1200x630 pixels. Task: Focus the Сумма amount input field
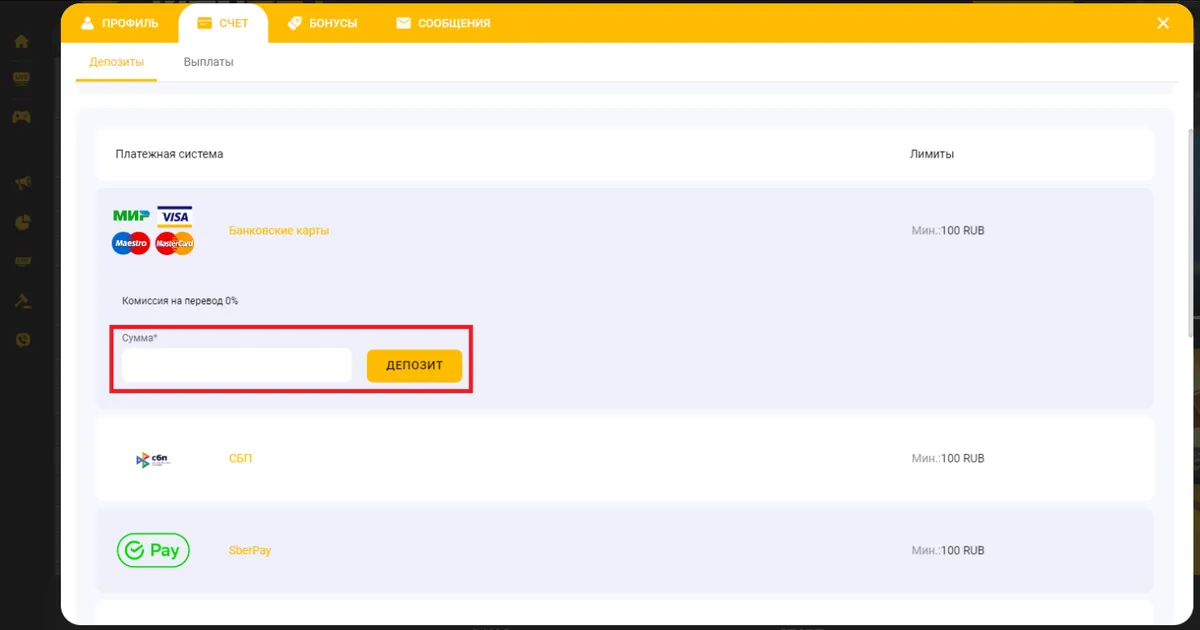coord(237,366)
